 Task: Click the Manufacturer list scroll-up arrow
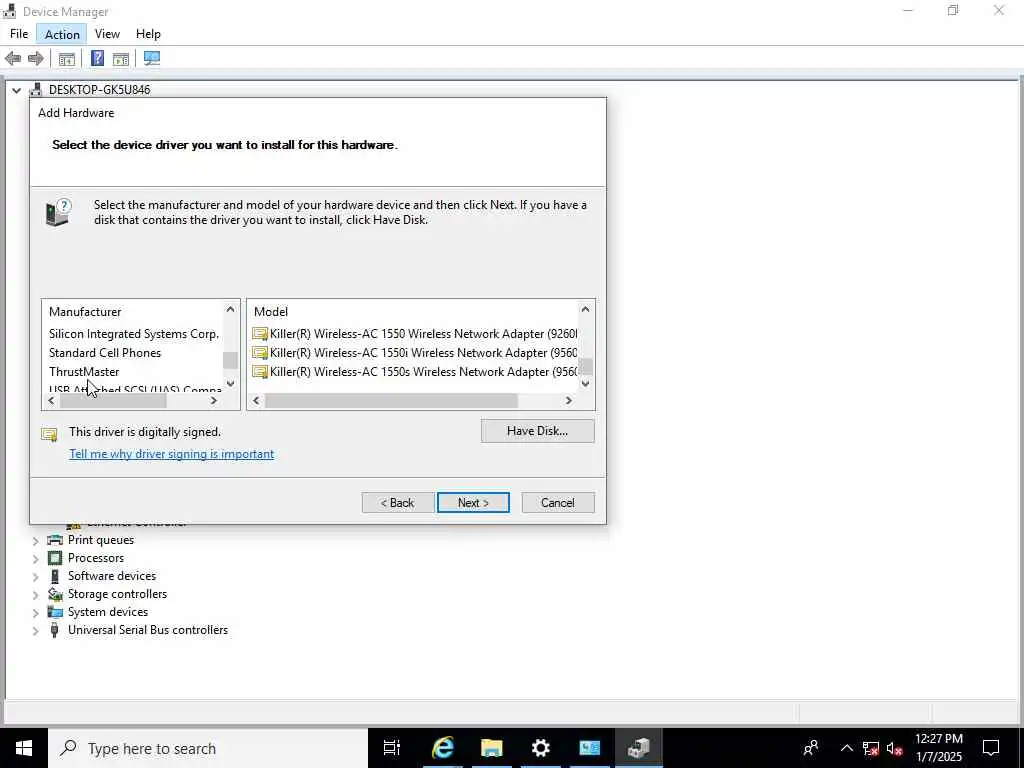(x=230, y=310)
